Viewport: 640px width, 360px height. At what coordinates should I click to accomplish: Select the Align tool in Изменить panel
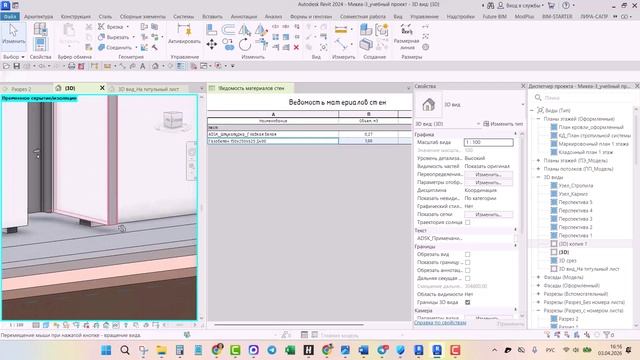211,29
